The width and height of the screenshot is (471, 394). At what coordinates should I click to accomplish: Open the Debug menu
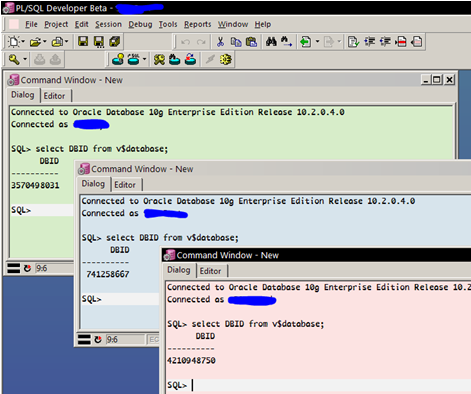[140, 24]
